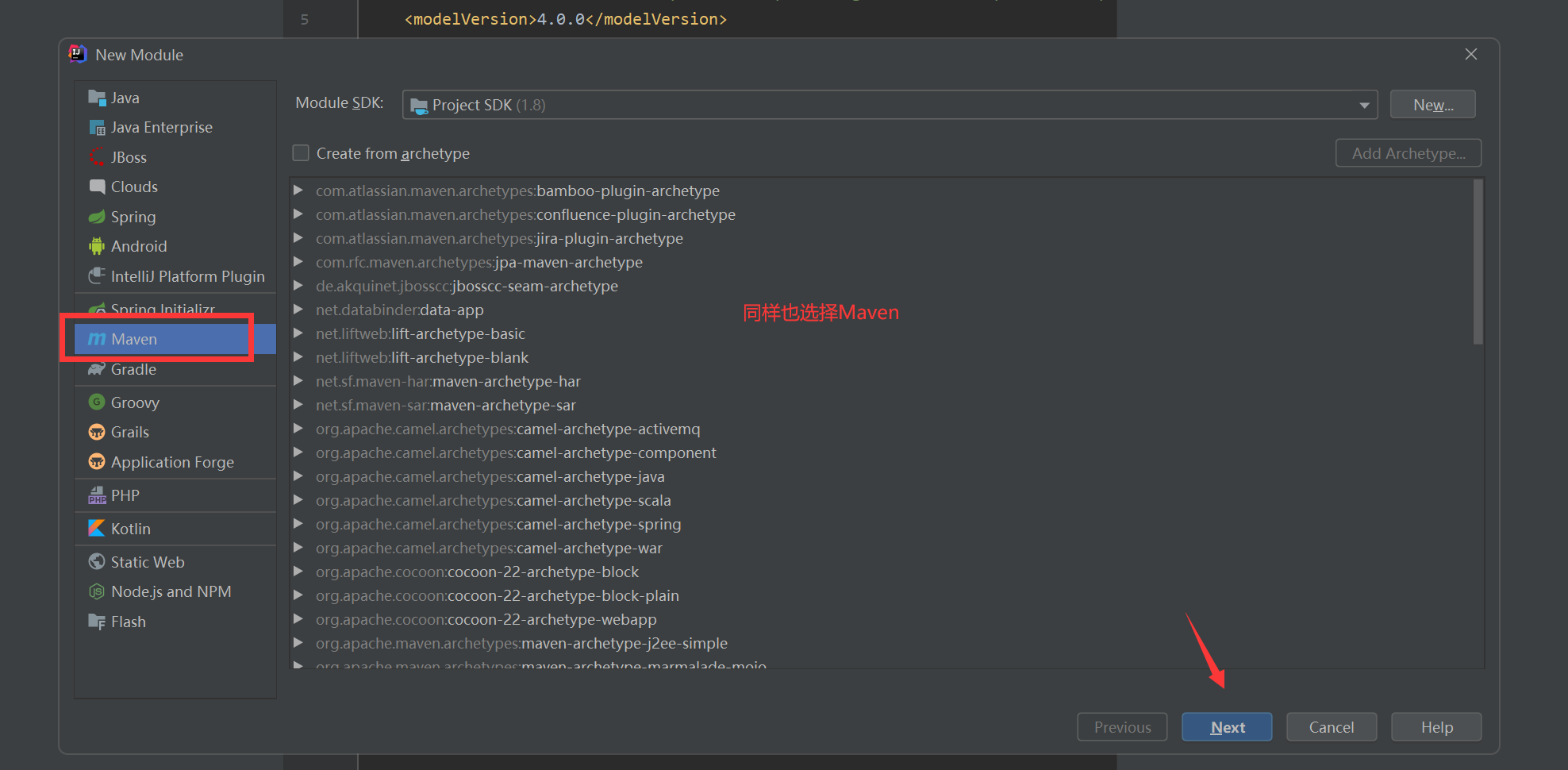Pick the JBoss icon in sidebar

[97, 157]
